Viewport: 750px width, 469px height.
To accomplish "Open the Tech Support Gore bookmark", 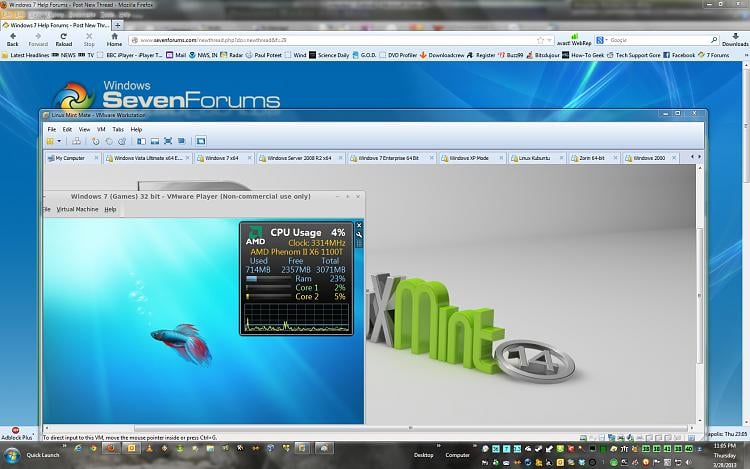I will pyautogui.click(x=634, y=55).
